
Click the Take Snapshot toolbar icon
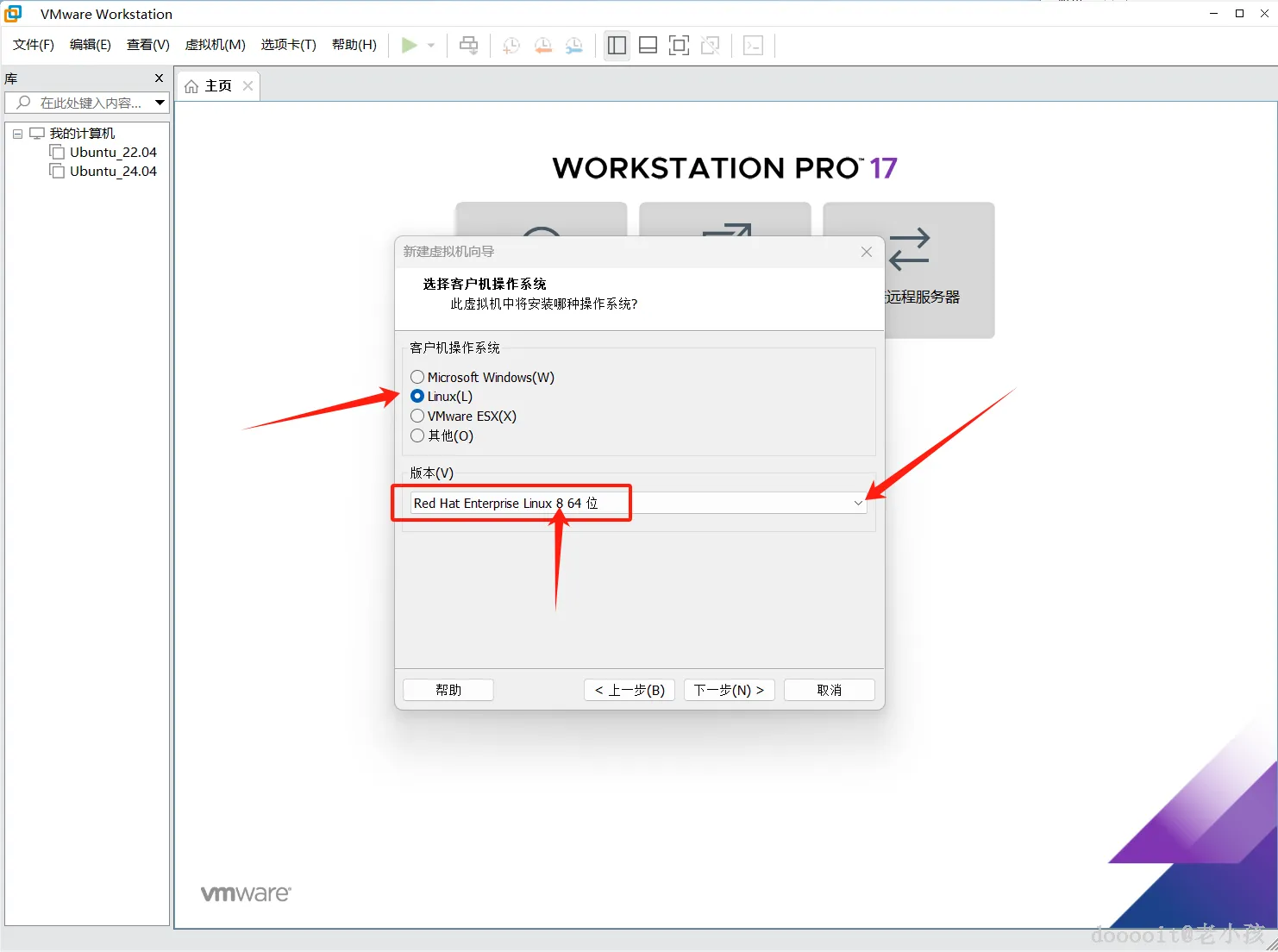pyautogui.click(x=511, y=46)
